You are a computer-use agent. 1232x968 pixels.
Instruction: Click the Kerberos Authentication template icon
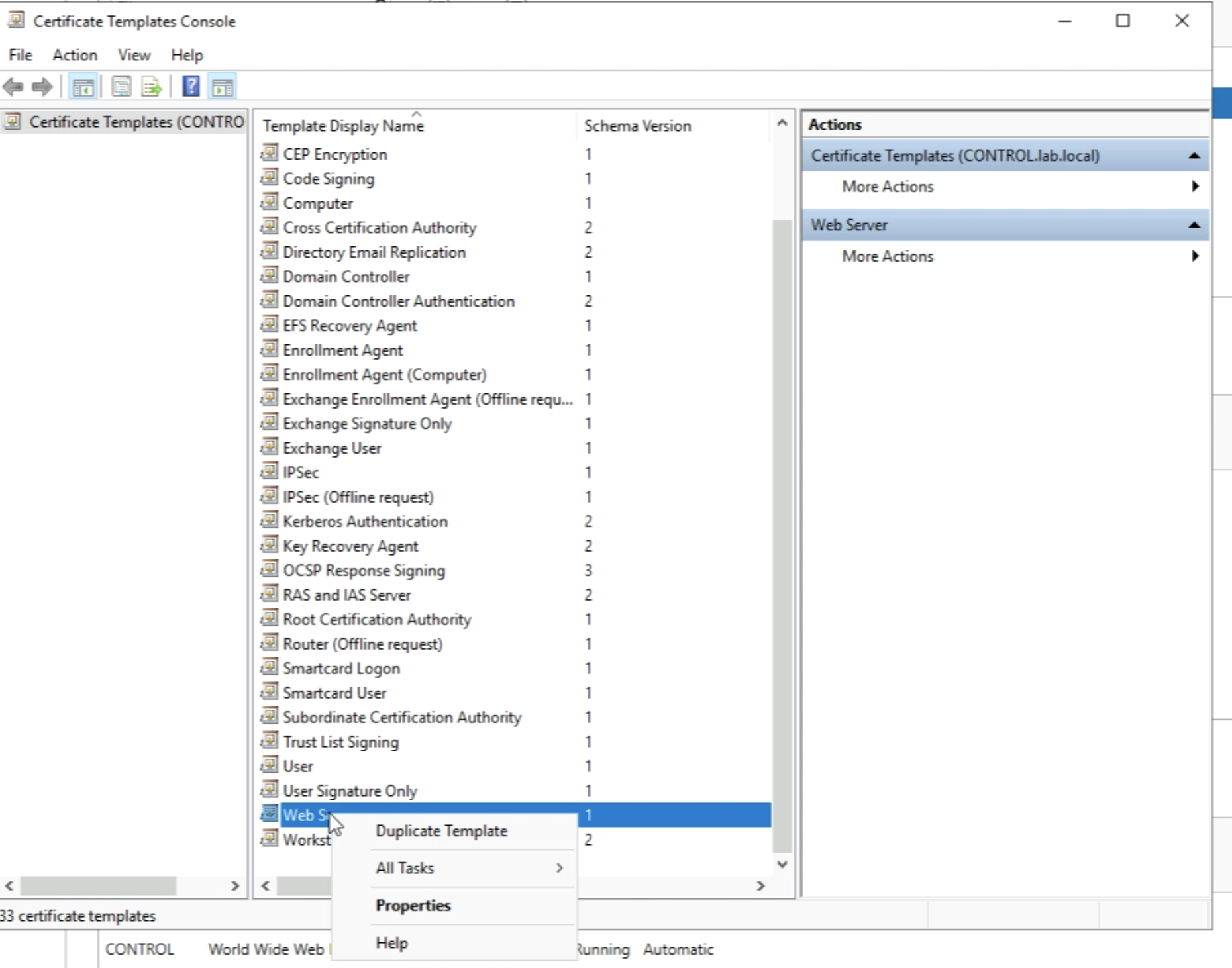[x=269, y=520]
